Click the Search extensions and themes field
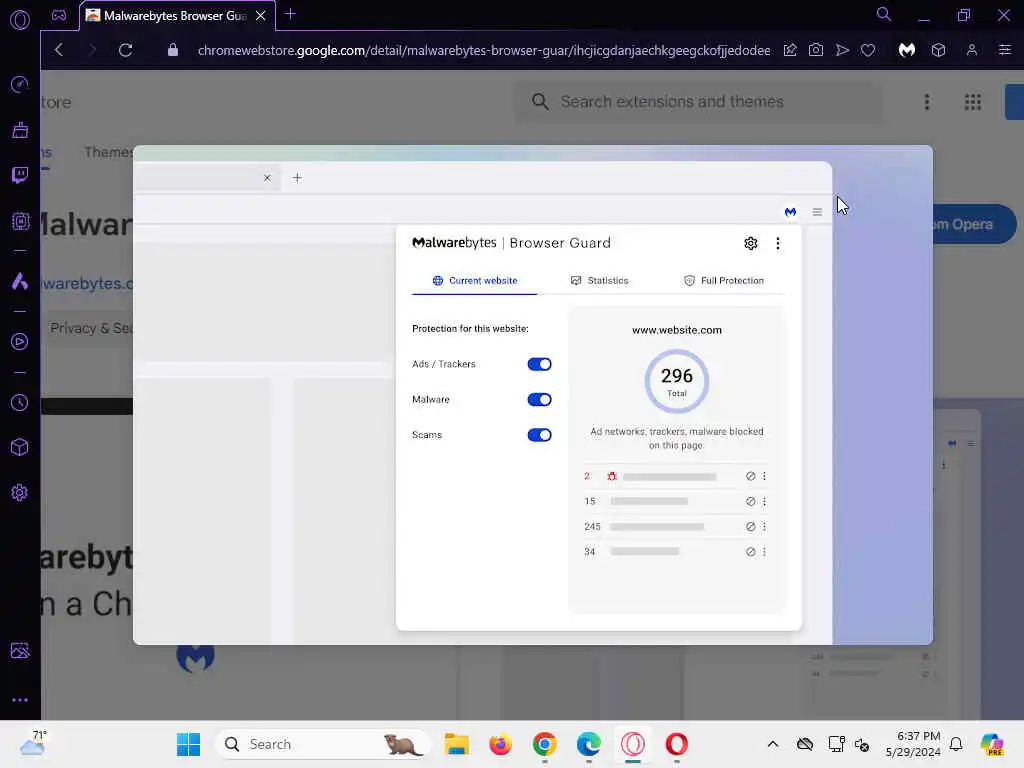This screenshot has height=768, width=1024. [x=699, y=102]
